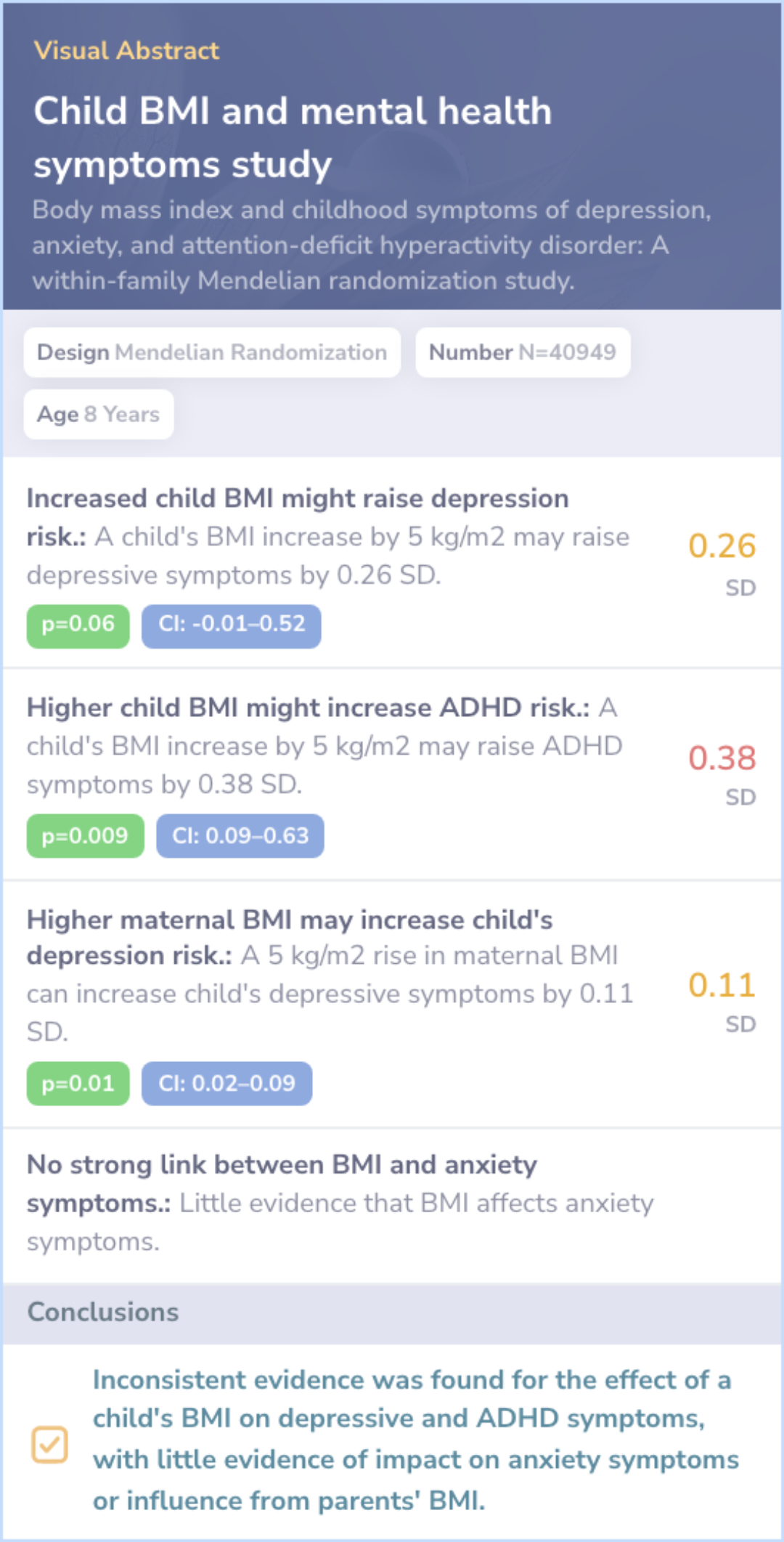Screen dimensions: 784x1542
Task: Click the Visual Abstract label
Action: [x=126, y=50]
